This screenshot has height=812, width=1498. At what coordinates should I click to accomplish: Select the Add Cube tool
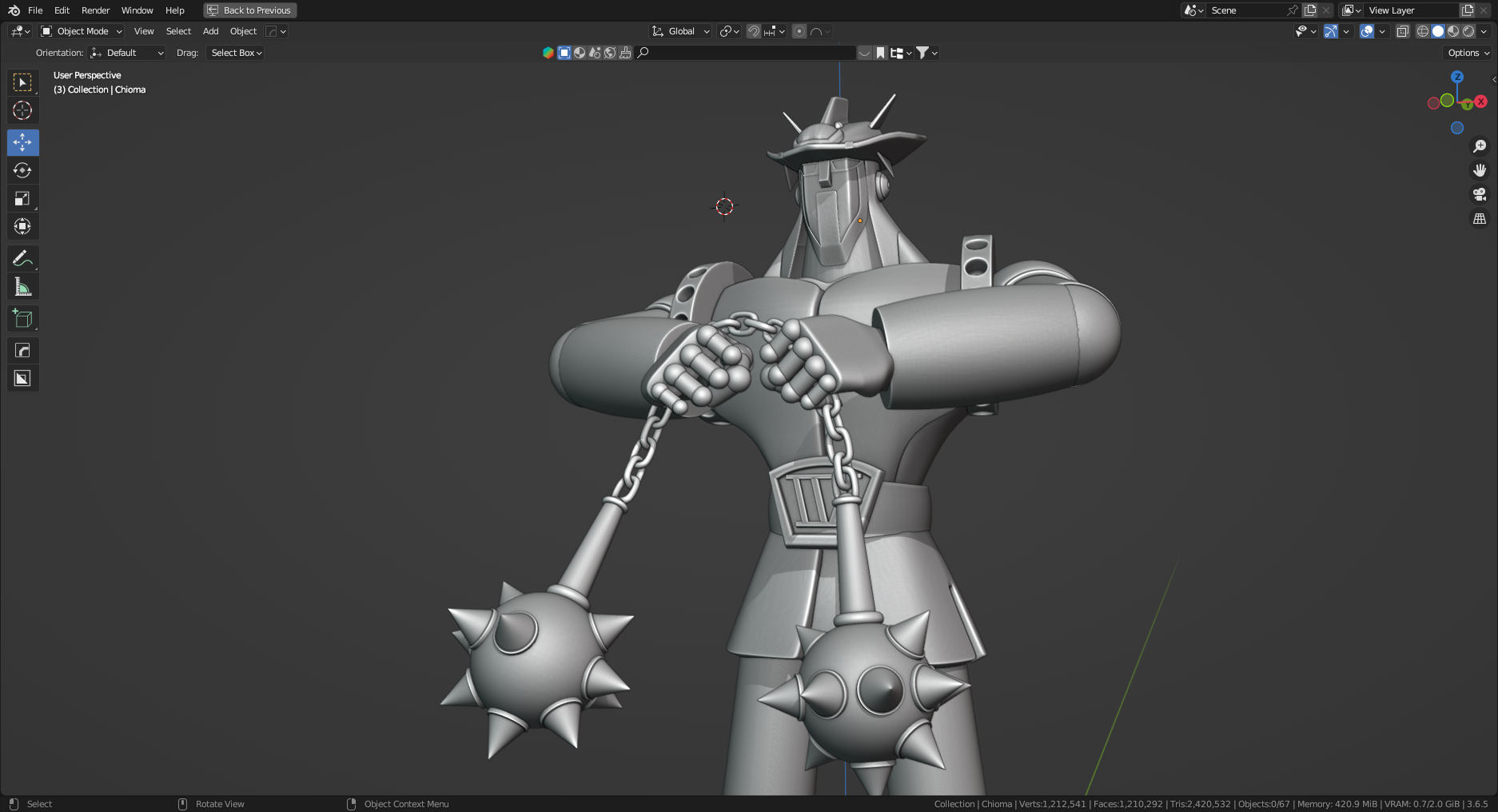22,318
